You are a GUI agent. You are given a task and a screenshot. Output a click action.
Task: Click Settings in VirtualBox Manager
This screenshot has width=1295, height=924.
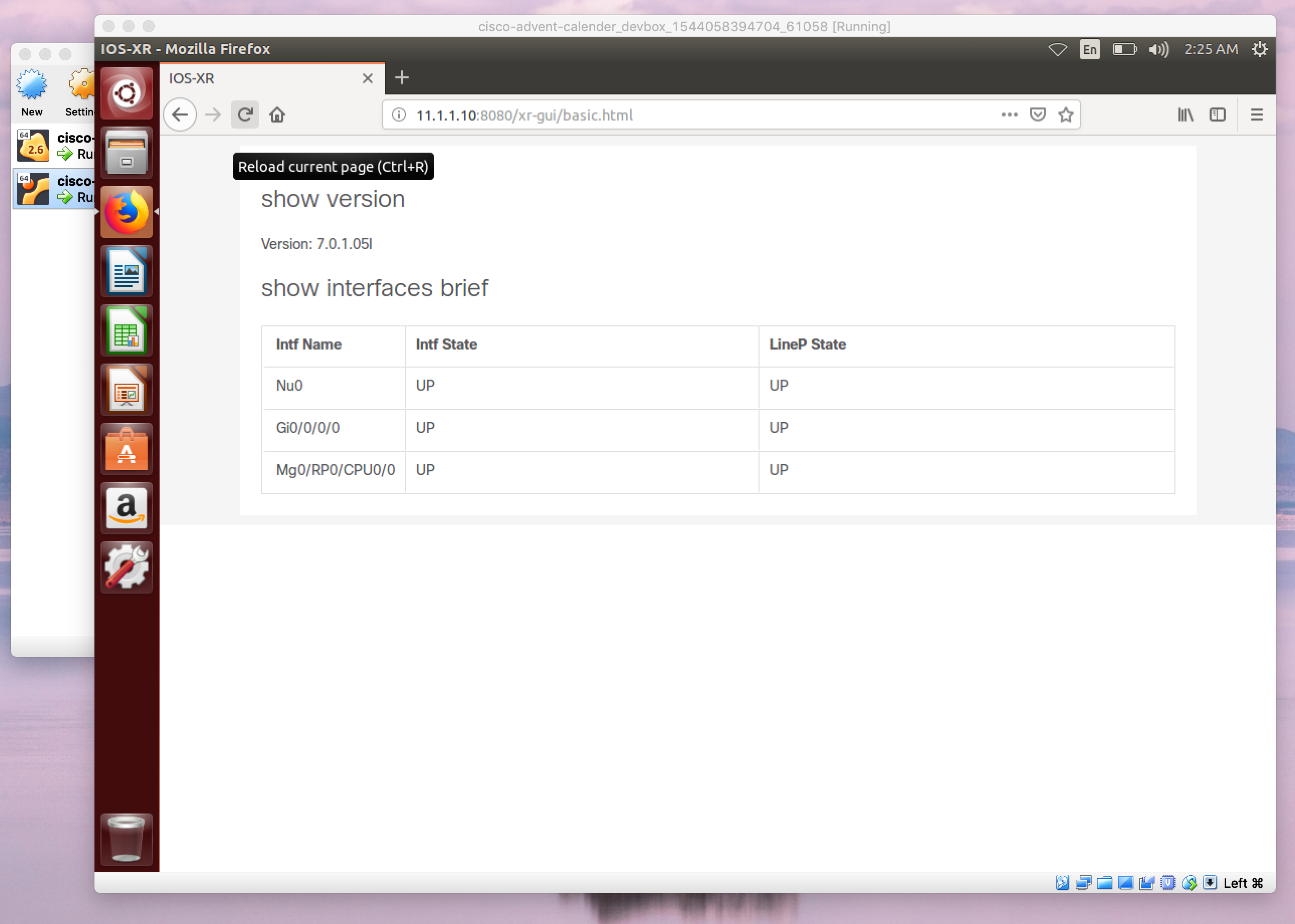coord(80,93)
